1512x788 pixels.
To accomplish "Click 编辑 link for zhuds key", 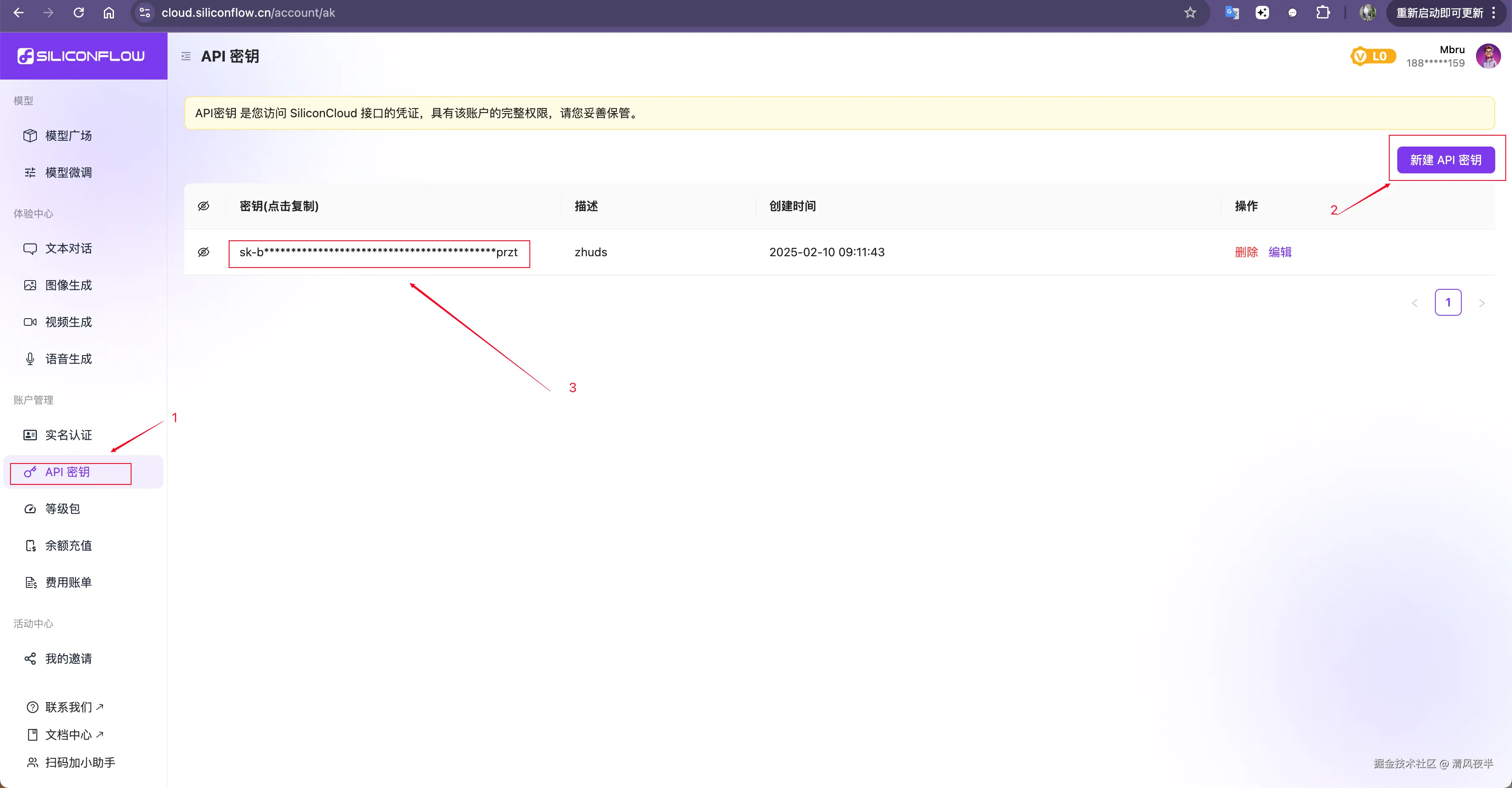I will click(x=1280, y=252).
